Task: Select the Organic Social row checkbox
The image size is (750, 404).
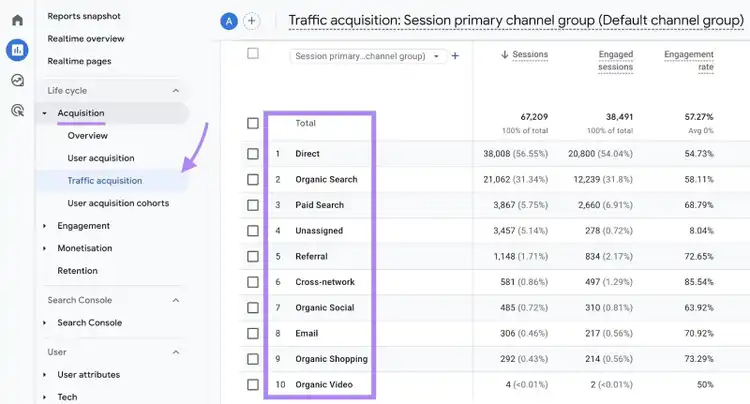Action: (253, 307)
